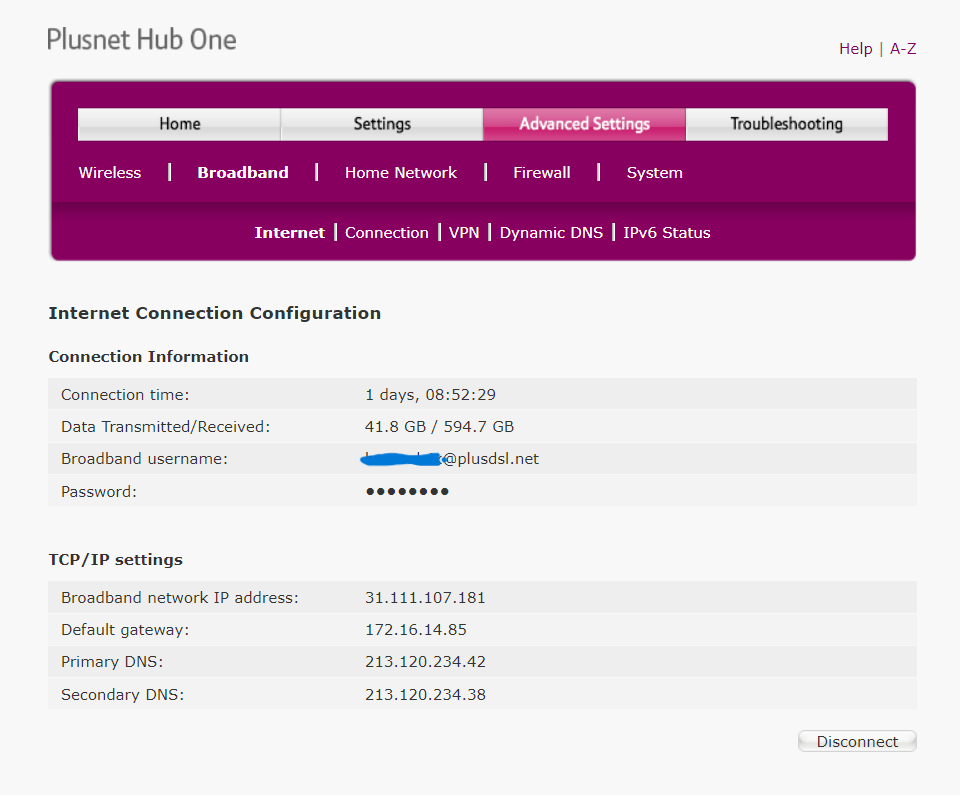
Task: Open the Wireless section
Action: click(x=110, y=173)
